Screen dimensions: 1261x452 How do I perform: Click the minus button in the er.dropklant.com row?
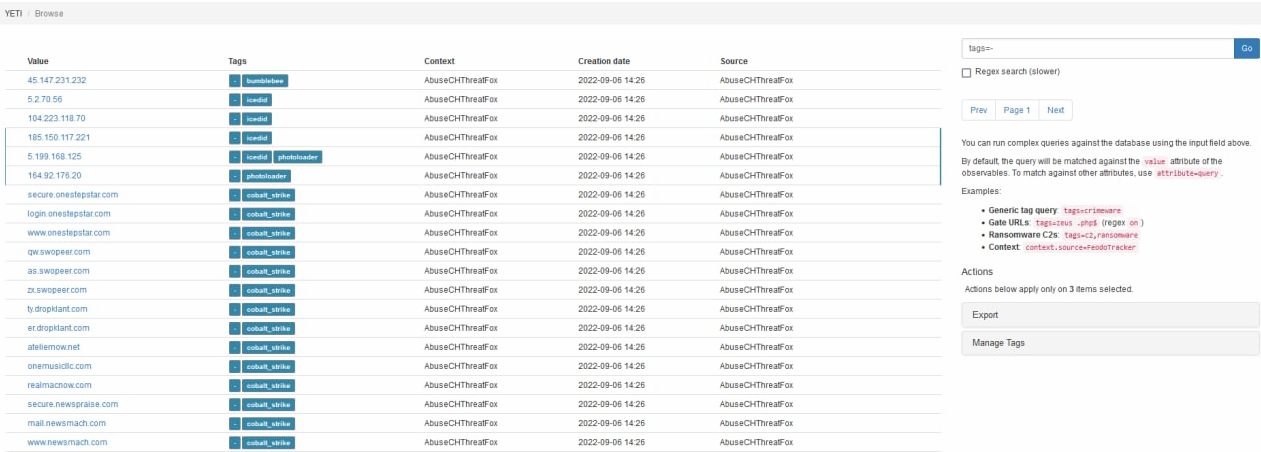tap(235, 328)
